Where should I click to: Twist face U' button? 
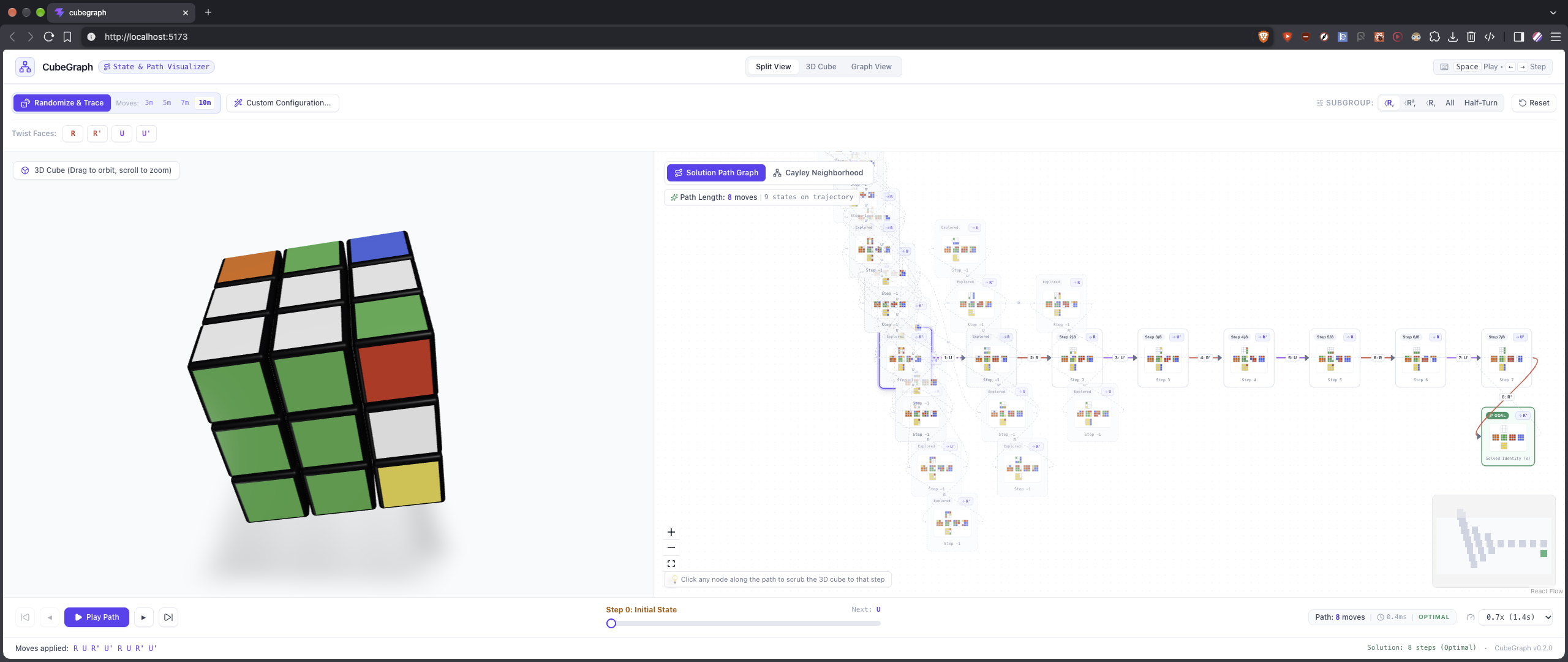(x=146, y=134)
